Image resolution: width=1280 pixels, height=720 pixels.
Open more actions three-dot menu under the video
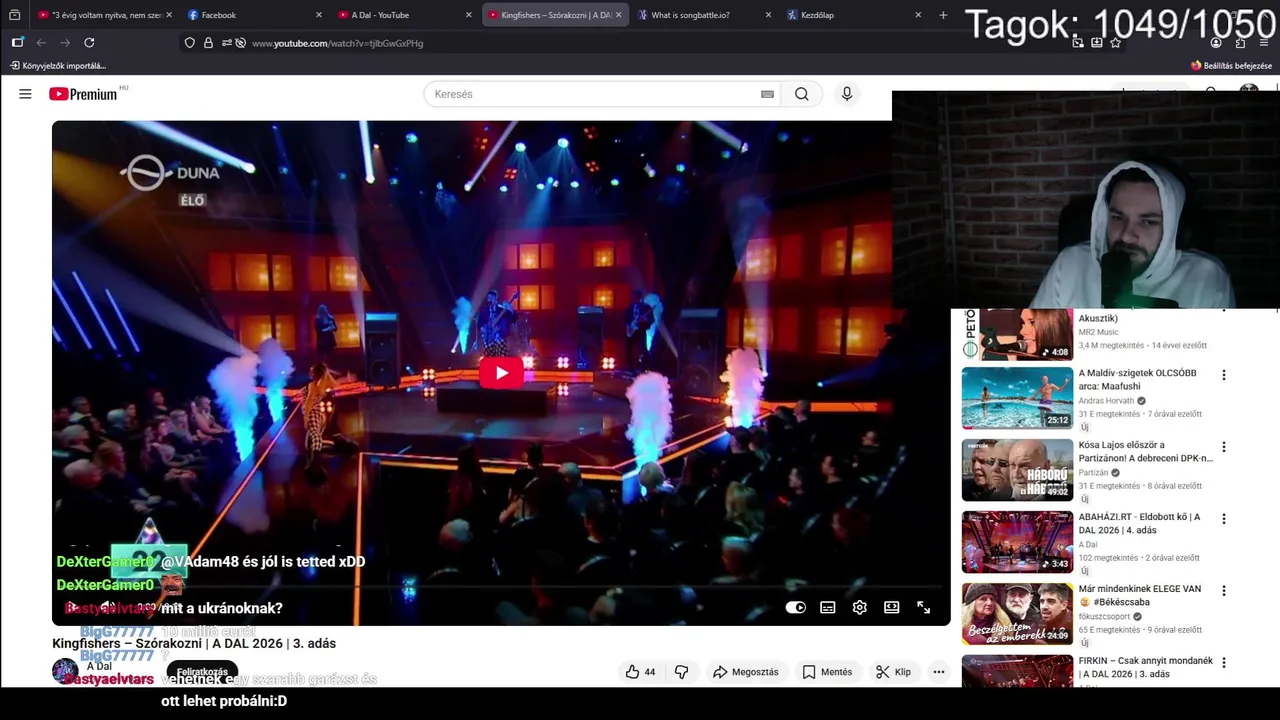tap(939, 672)
